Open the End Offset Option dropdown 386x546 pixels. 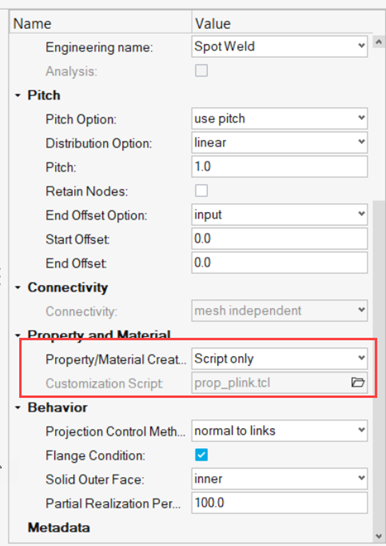tap(279, 214)
